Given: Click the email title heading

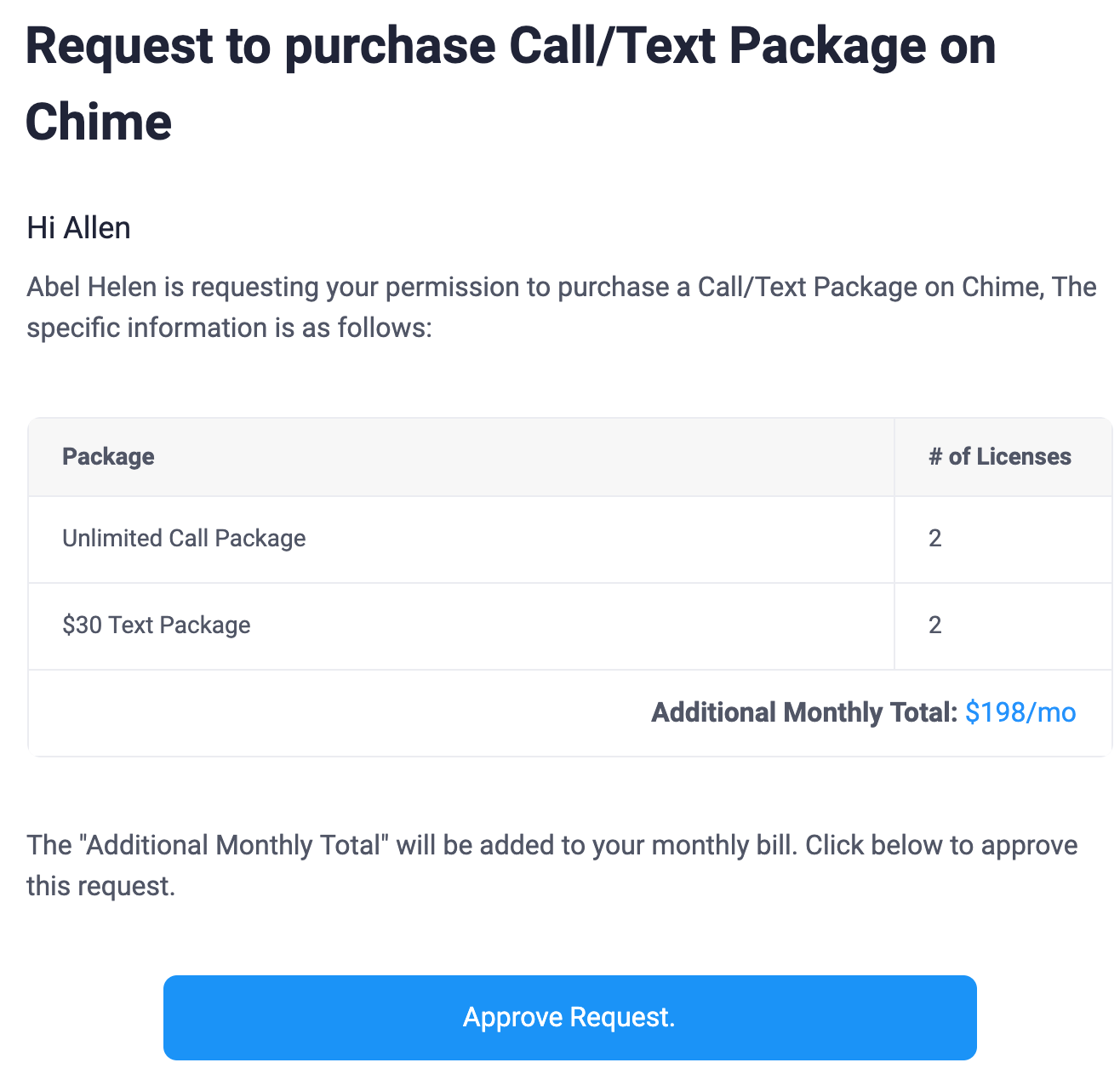Looking at the screenshot, I should click(511, 83).
